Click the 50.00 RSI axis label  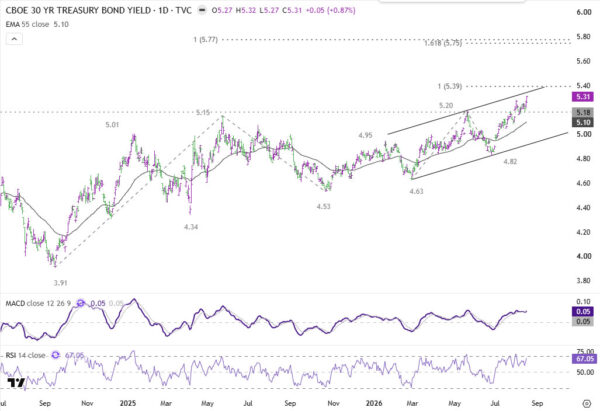coord(585,372)
